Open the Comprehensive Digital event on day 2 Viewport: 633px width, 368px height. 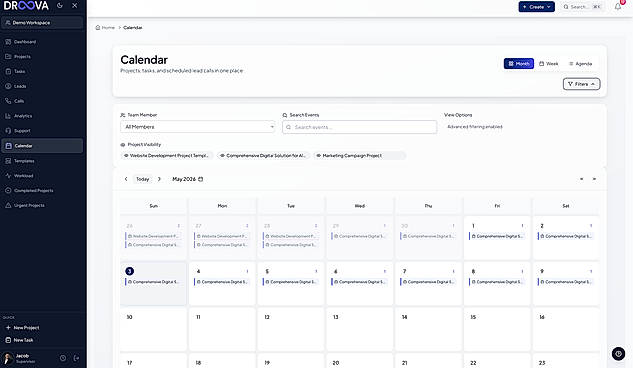pyautogui.click(x=566, y=236)
